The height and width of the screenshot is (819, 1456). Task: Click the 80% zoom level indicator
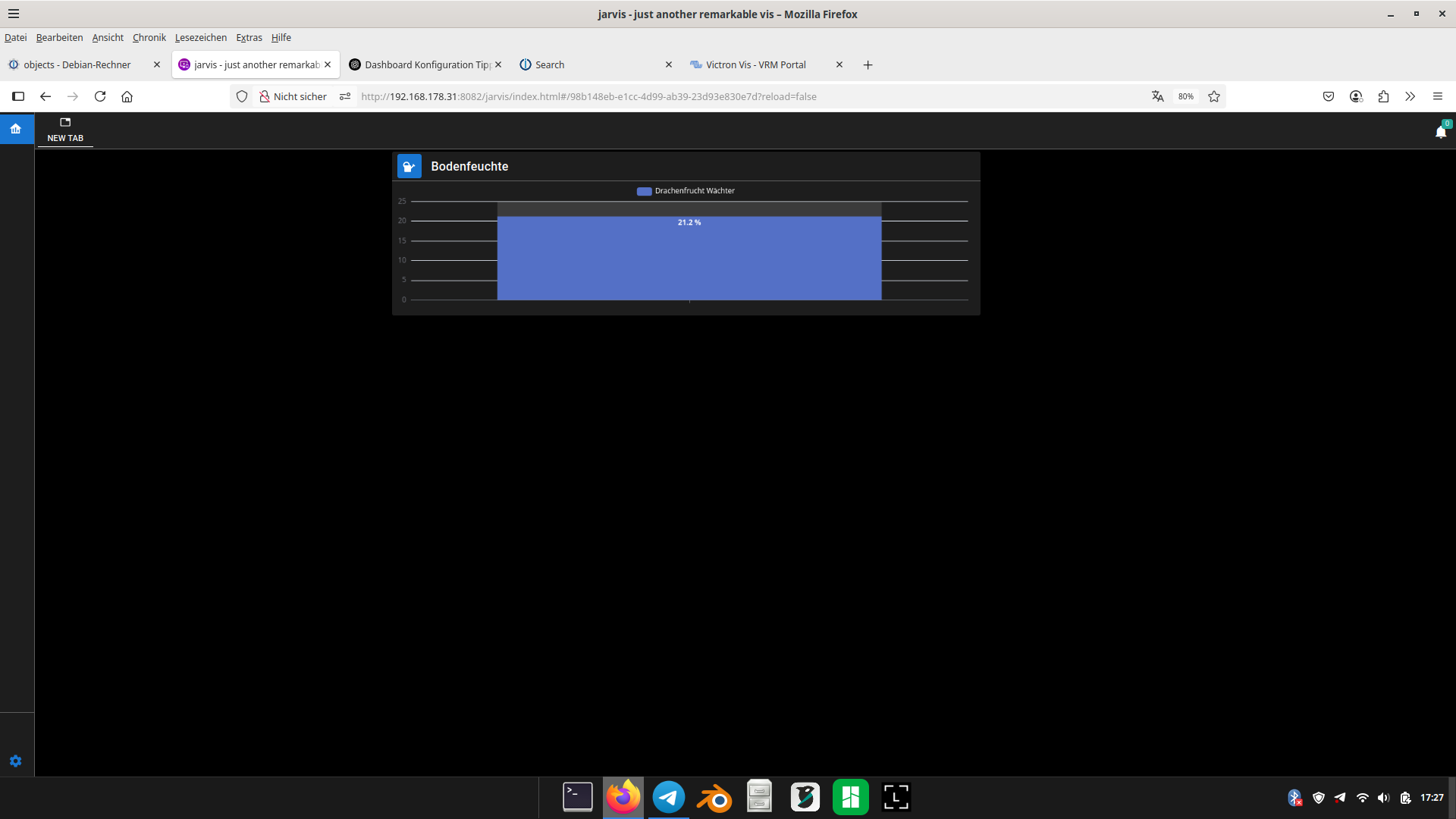coord(1185,96)
